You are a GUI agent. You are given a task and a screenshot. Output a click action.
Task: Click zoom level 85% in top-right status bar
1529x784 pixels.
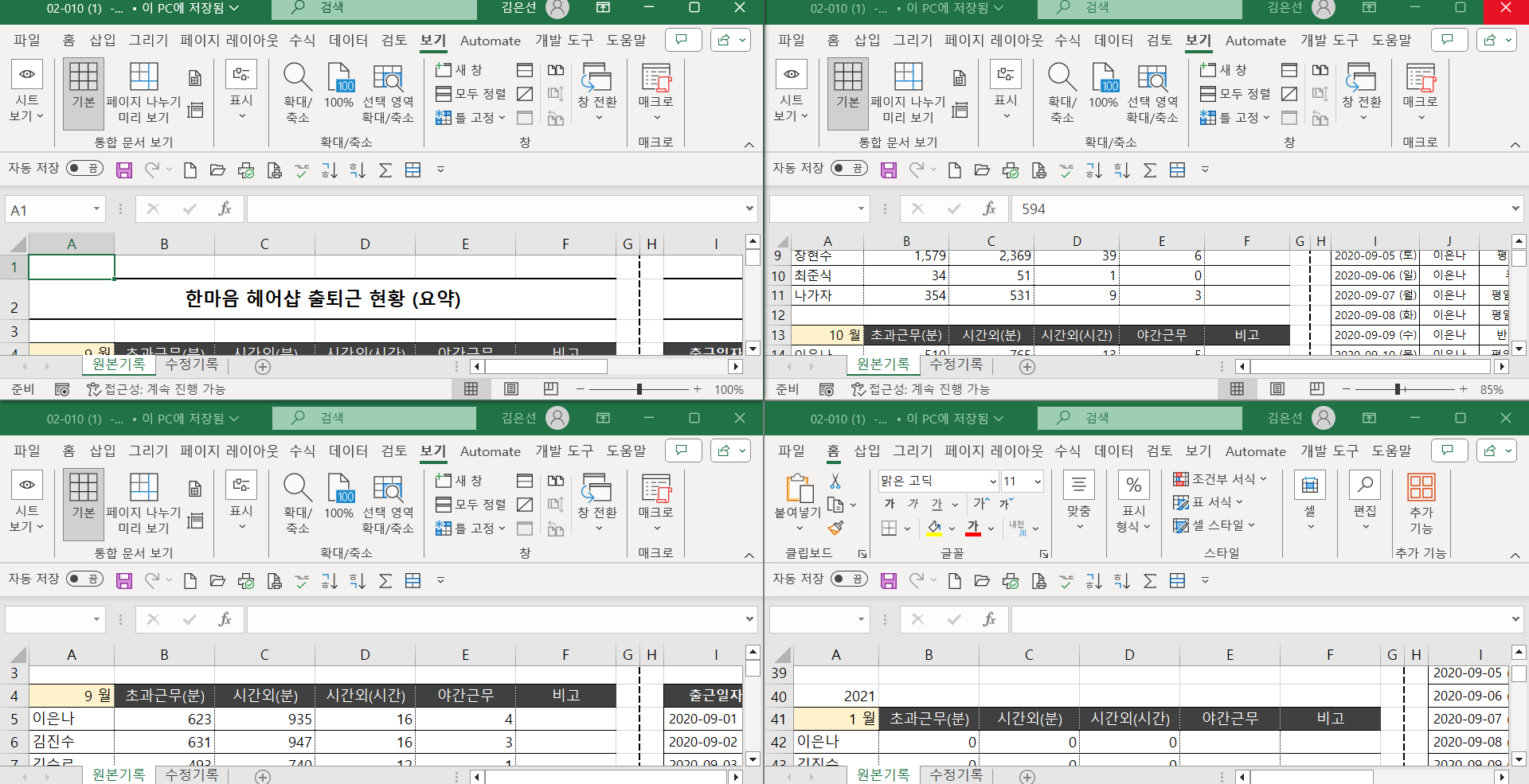[x=1492, y=389]
